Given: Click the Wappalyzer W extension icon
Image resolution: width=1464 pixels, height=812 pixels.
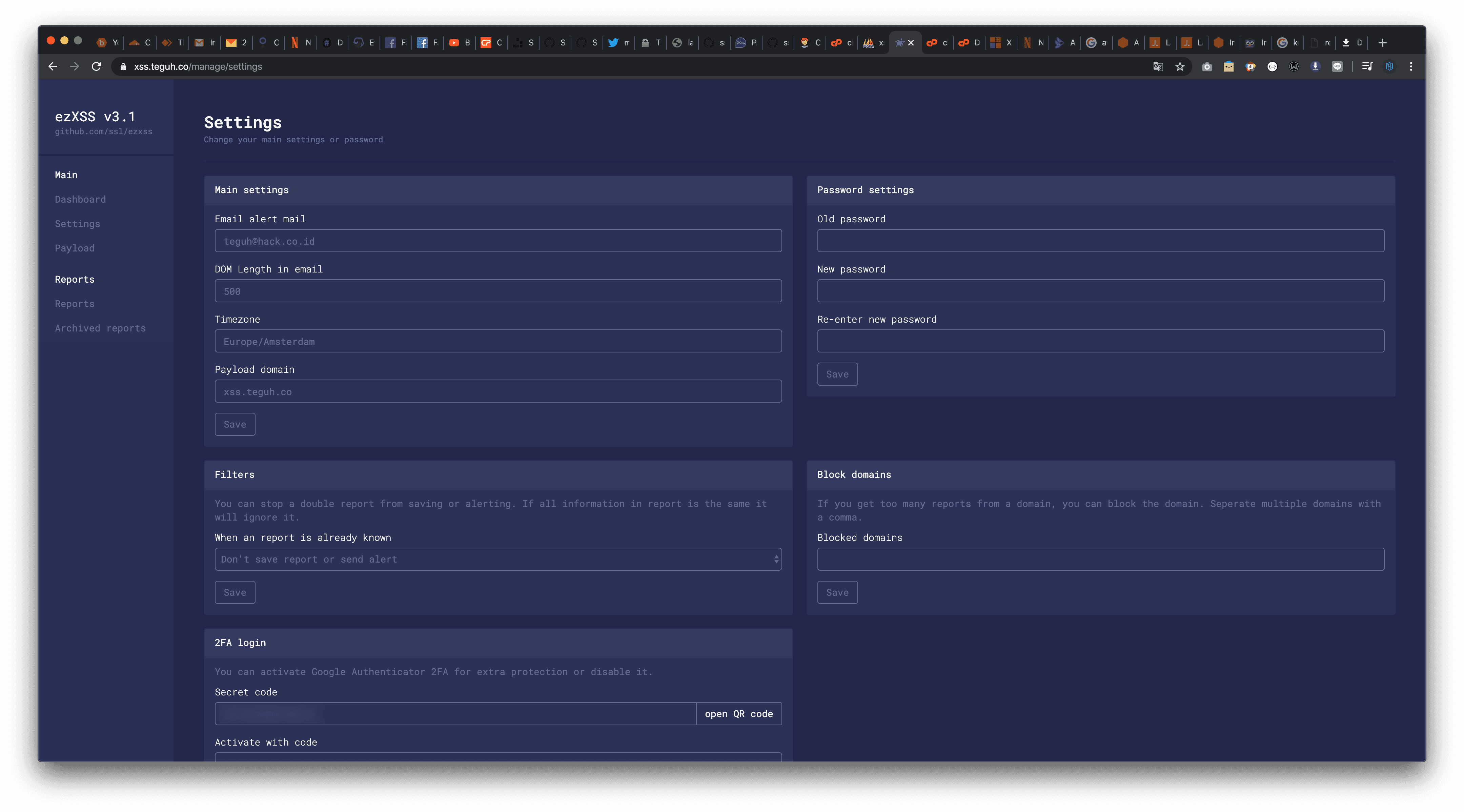Looking at the screenshot, I should pos(1294,66).
